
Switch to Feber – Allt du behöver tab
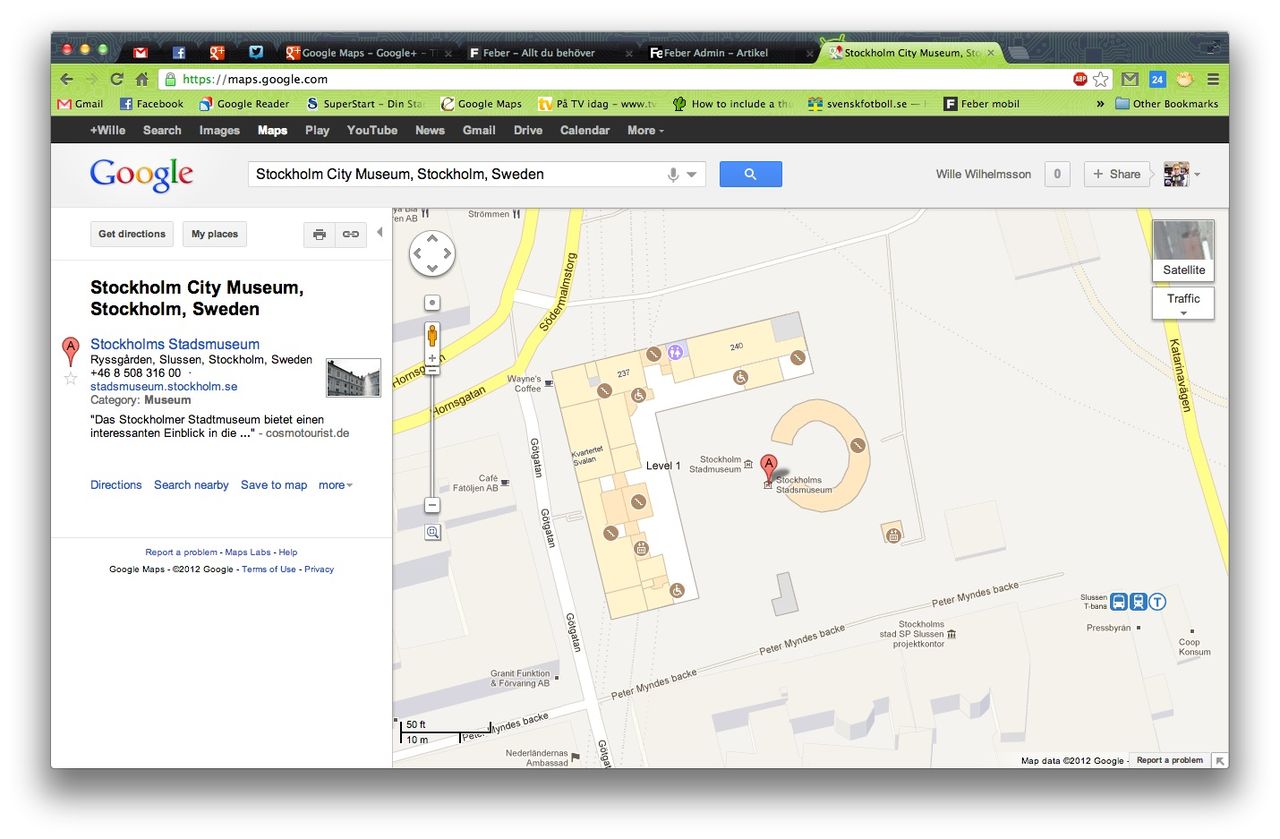pos(549,53)
